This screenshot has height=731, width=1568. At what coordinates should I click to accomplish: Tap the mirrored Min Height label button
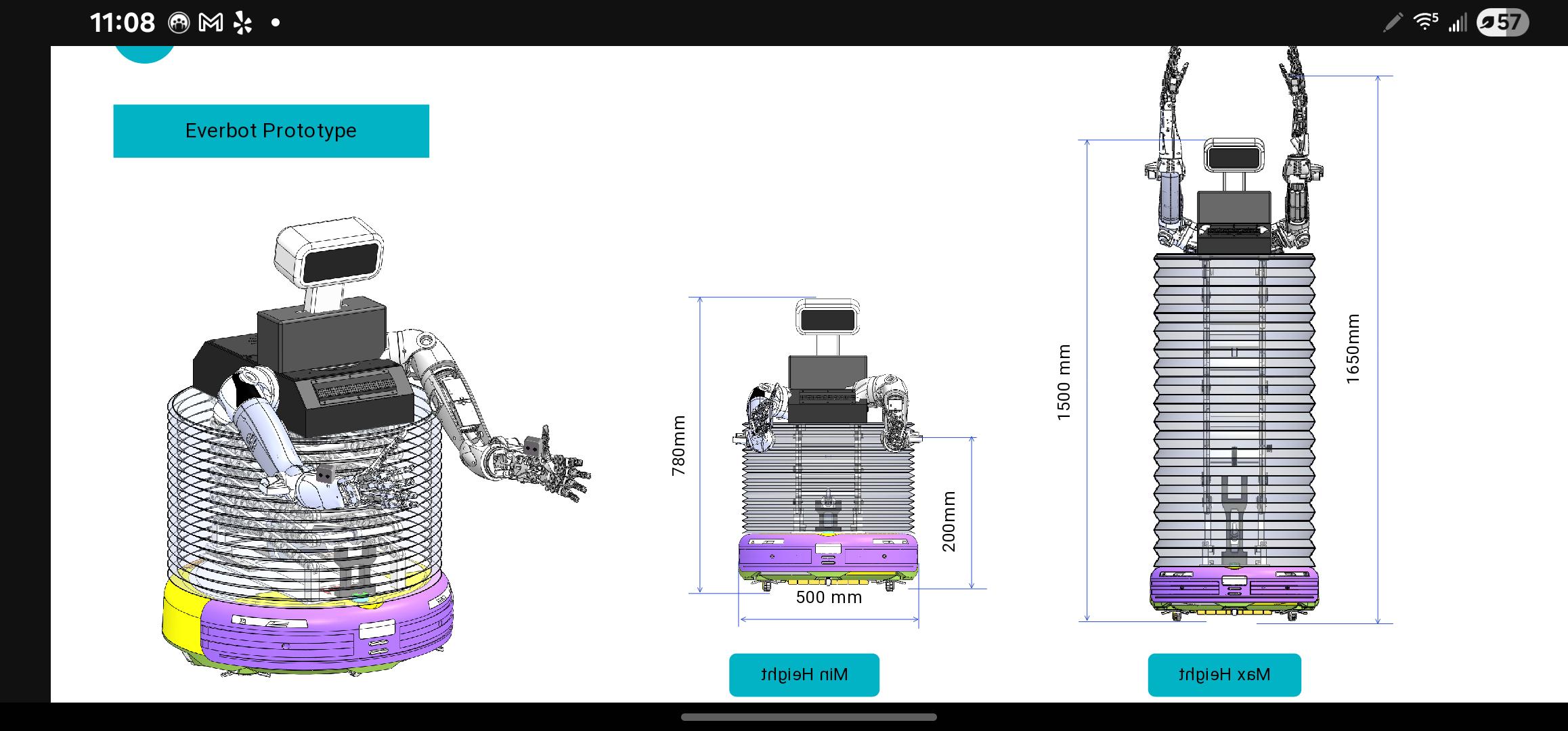804,675
